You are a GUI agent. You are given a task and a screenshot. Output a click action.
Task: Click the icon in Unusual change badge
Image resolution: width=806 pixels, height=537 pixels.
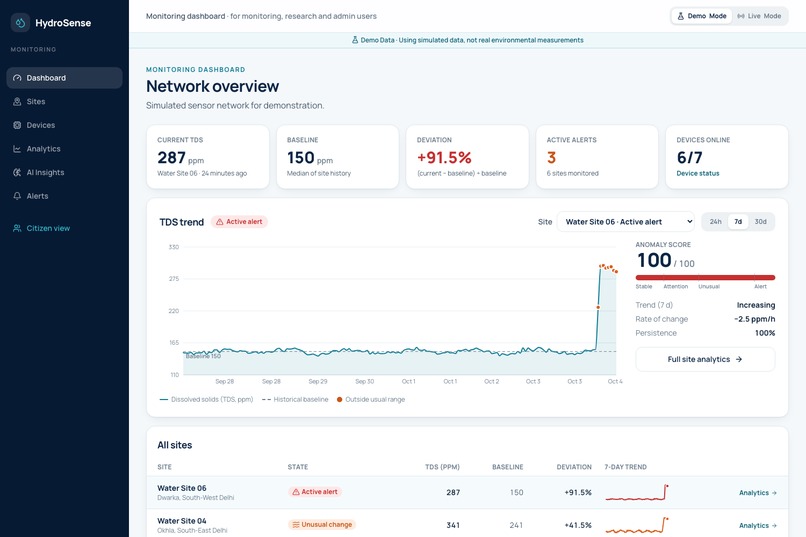(x=296, y=525)
